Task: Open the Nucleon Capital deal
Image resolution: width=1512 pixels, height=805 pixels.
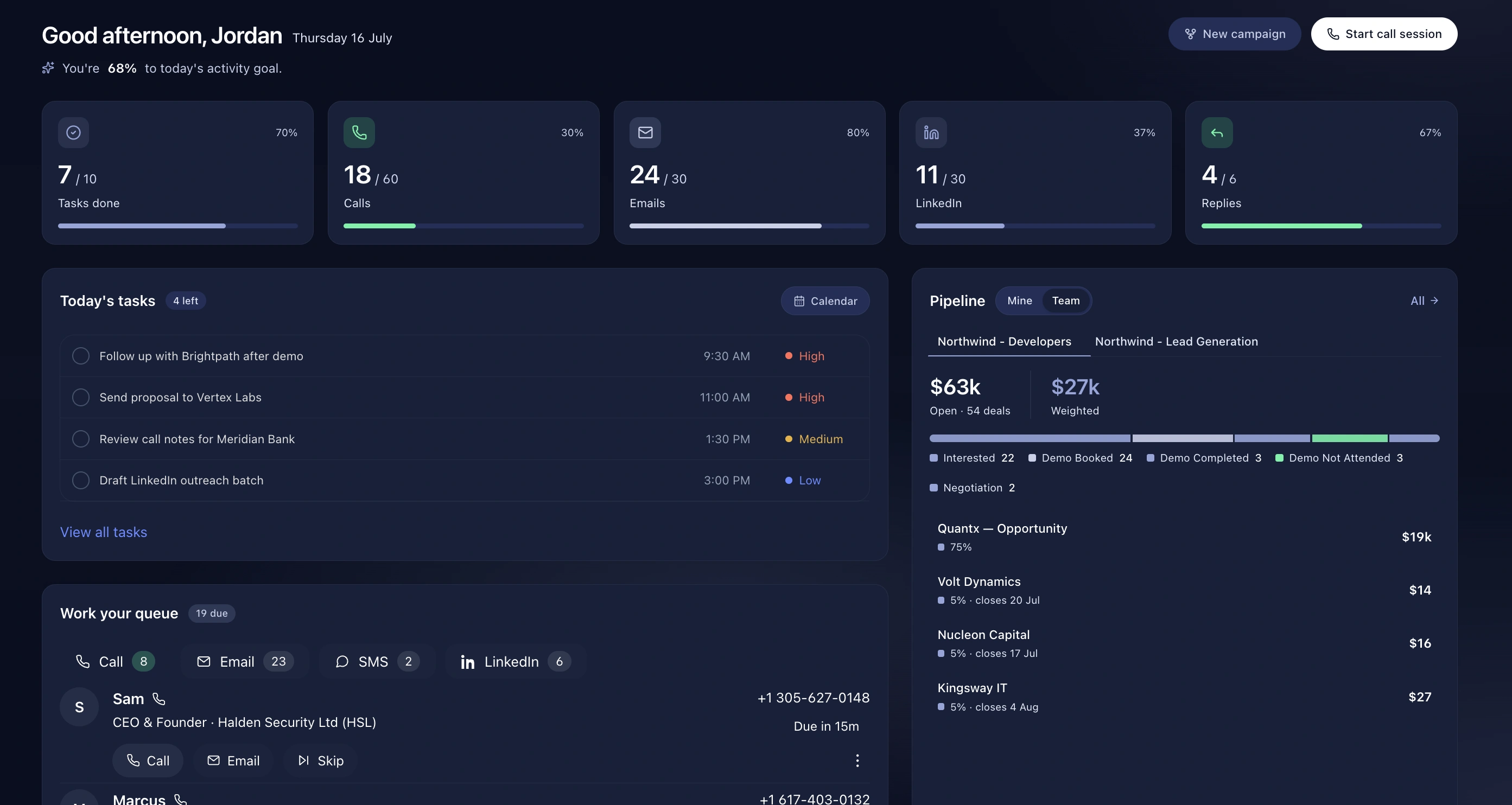Action: 1185,644
